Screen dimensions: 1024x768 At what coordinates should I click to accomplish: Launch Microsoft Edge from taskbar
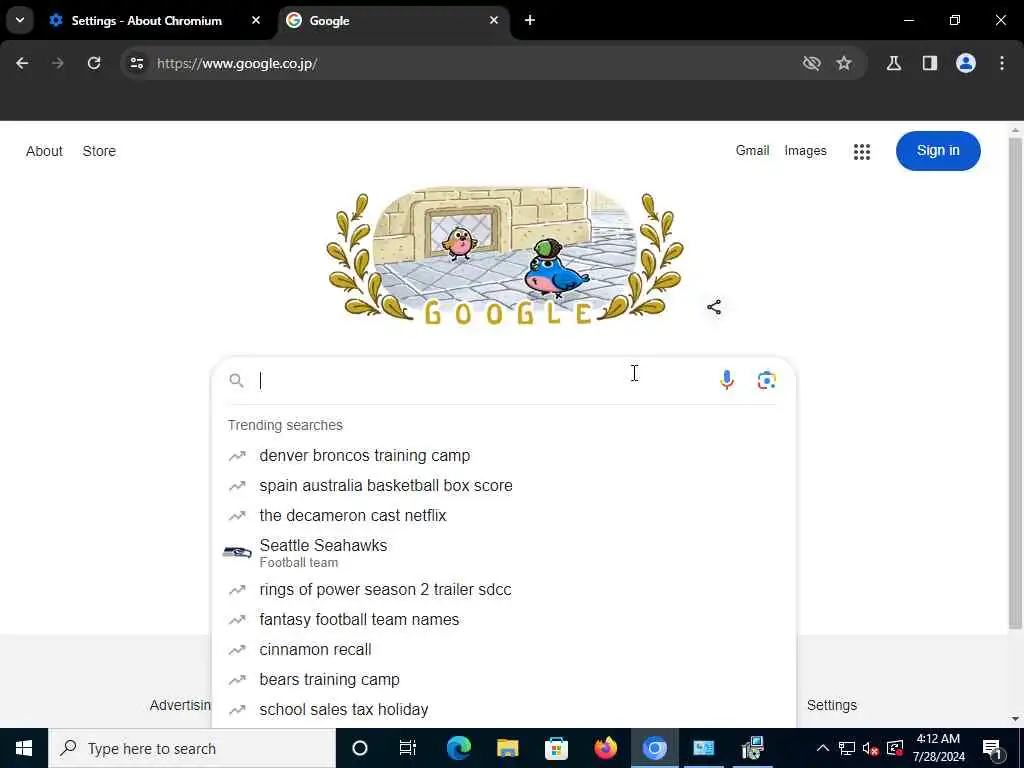pyautogui.click(x=458, y=748)
